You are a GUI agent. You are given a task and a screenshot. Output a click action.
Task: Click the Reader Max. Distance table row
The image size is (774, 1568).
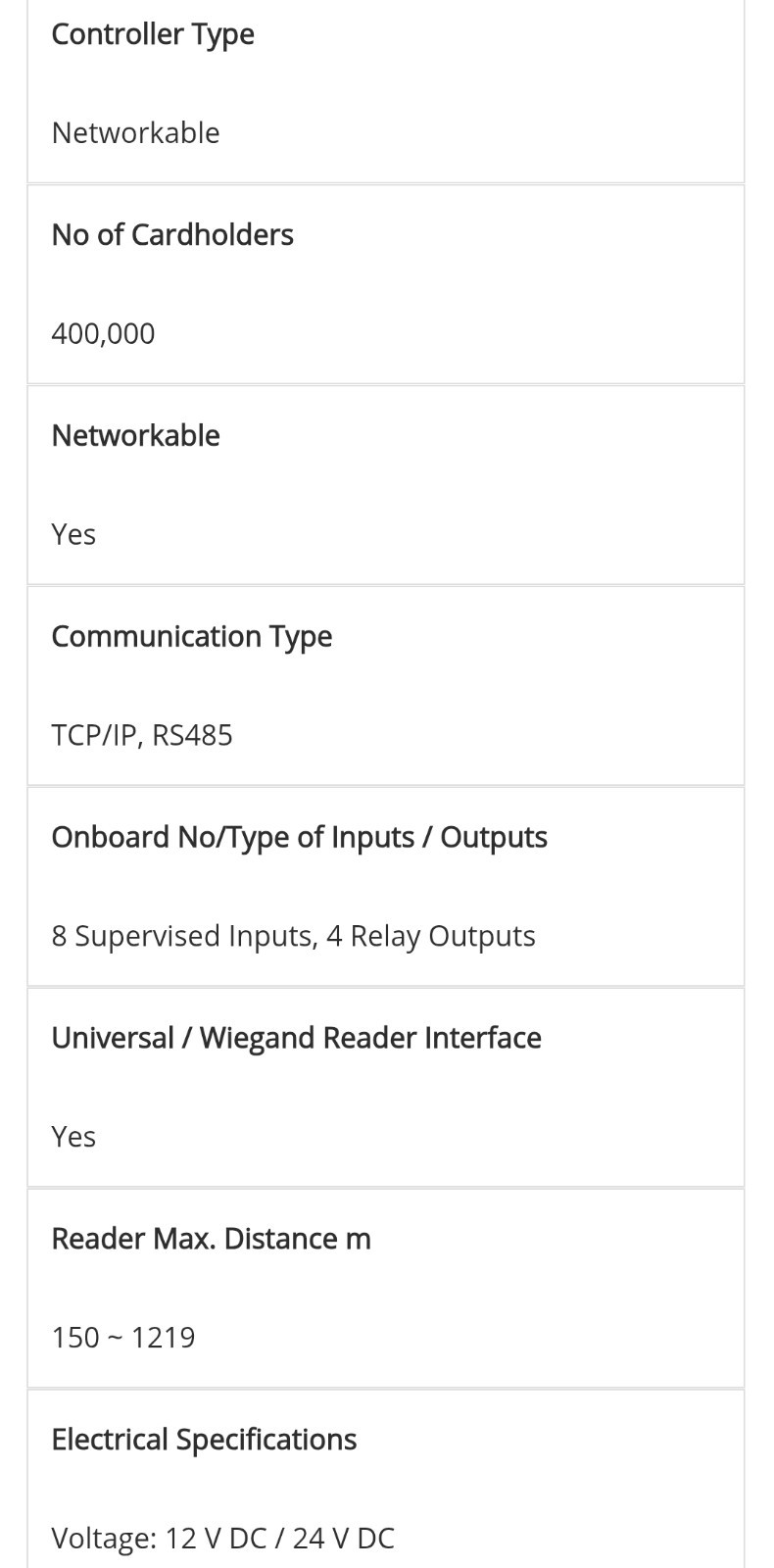point(386,1288)
